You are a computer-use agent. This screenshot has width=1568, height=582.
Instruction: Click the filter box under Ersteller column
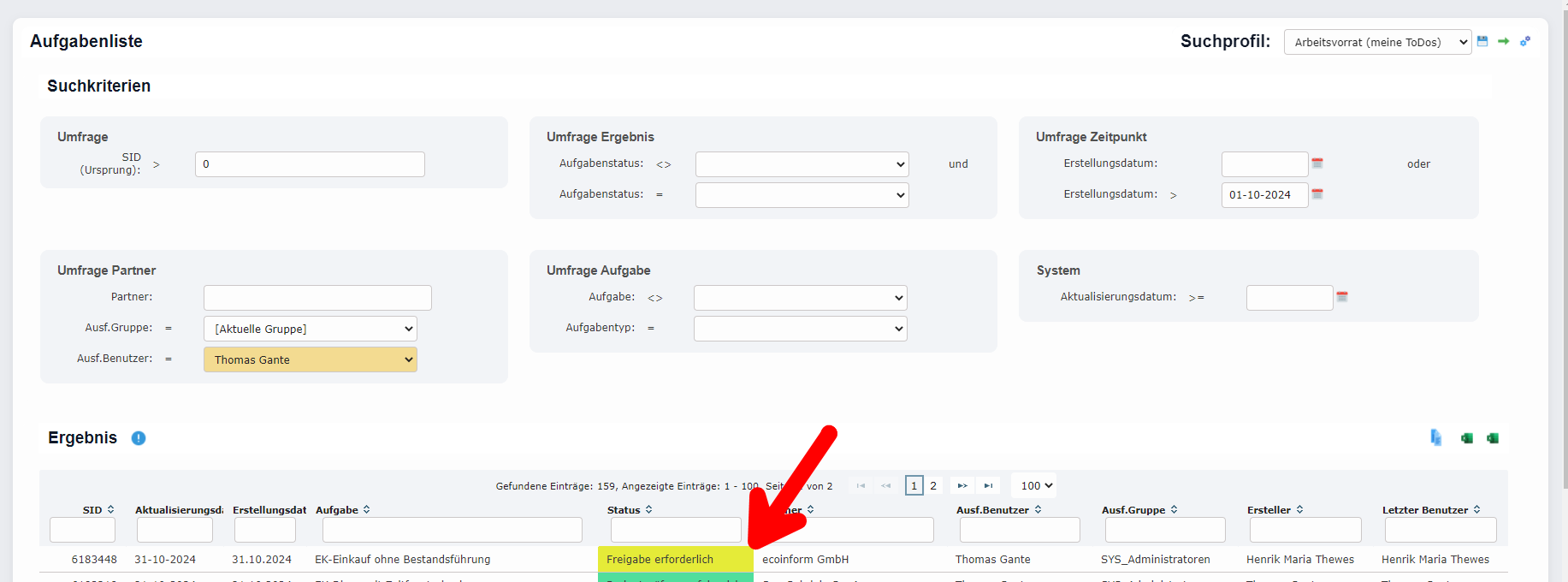click(1305, 530)
